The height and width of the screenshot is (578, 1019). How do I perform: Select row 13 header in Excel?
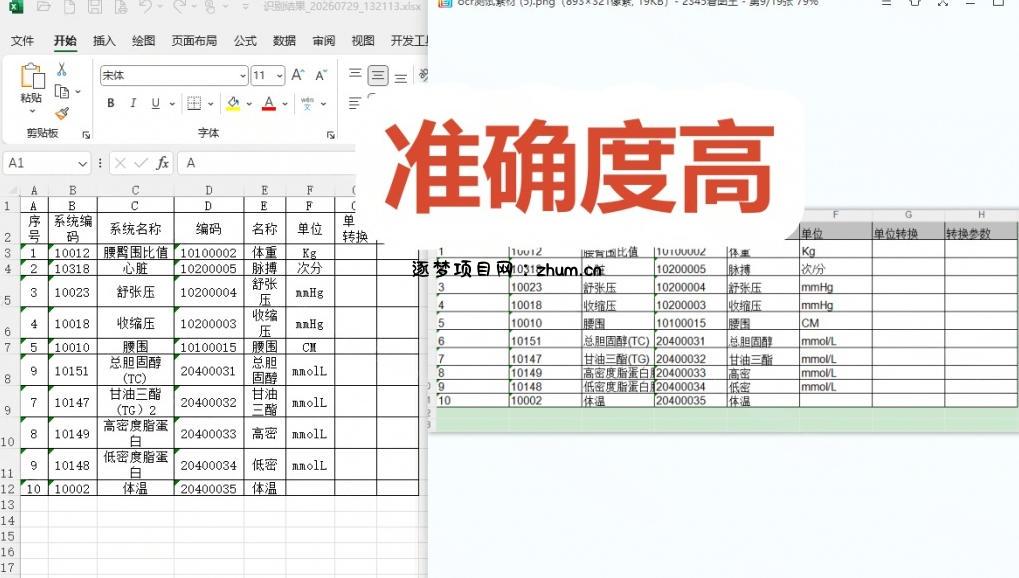point(8,505)
